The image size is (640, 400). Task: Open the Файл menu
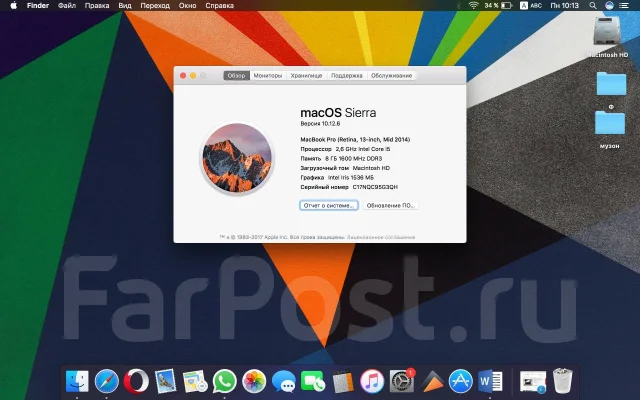pos(67,5)
